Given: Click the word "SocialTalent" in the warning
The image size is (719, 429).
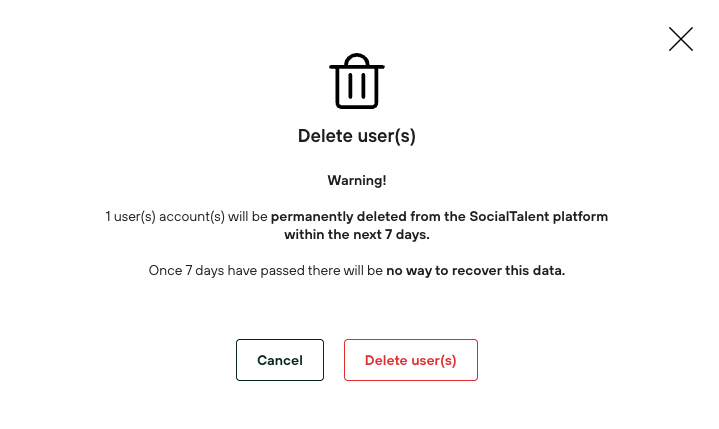Looking at the screenshot, I should point(503,216).
